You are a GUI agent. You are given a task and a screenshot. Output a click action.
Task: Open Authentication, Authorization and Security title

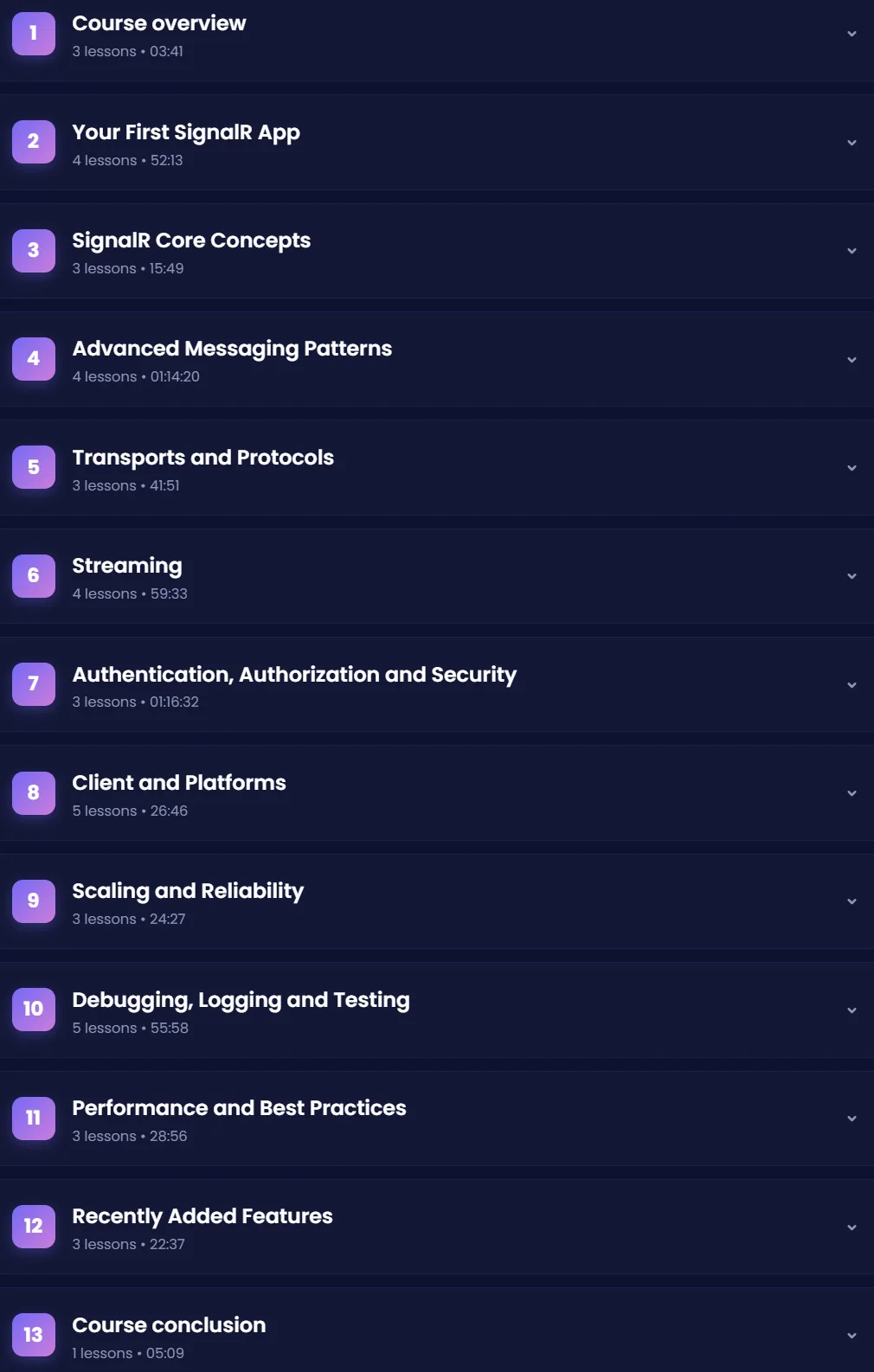tap(294, 675)
